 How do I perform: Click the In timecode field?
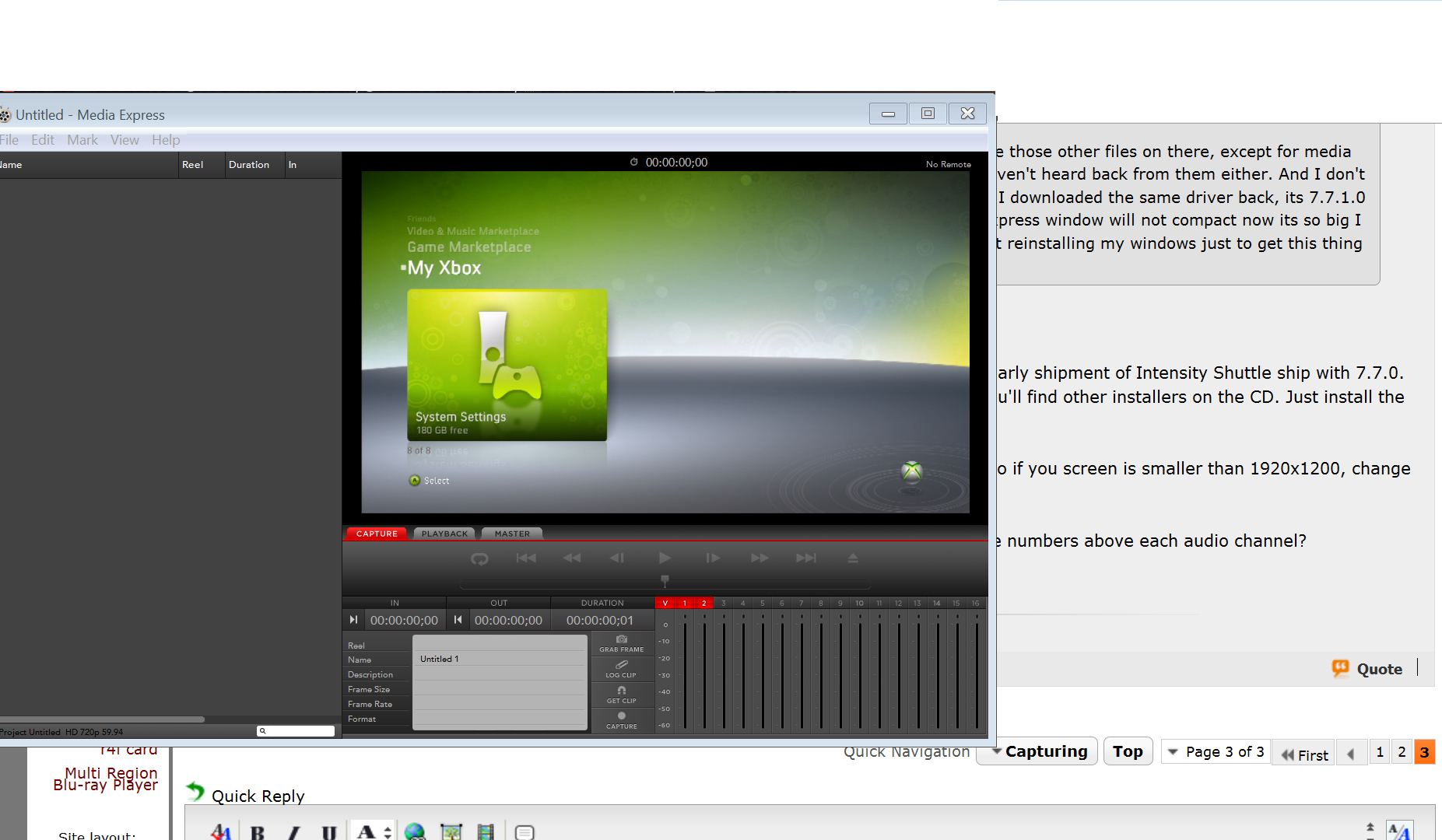tap(404, 621)
